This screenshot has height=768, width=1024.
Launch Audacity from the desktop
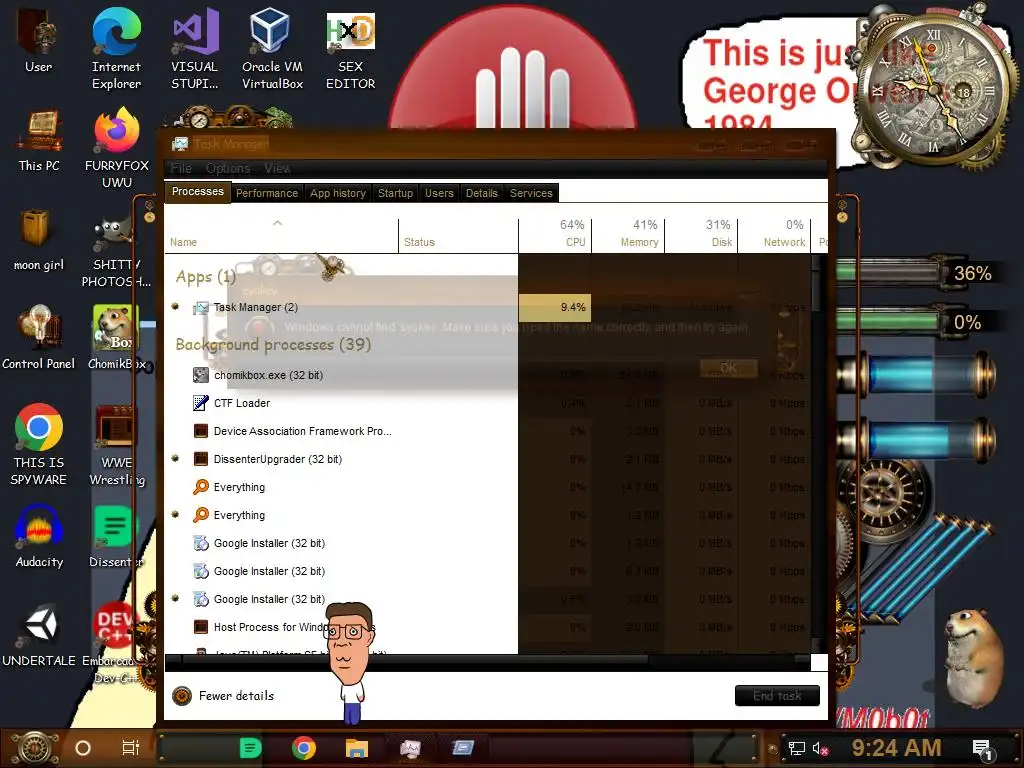point(39,536)
